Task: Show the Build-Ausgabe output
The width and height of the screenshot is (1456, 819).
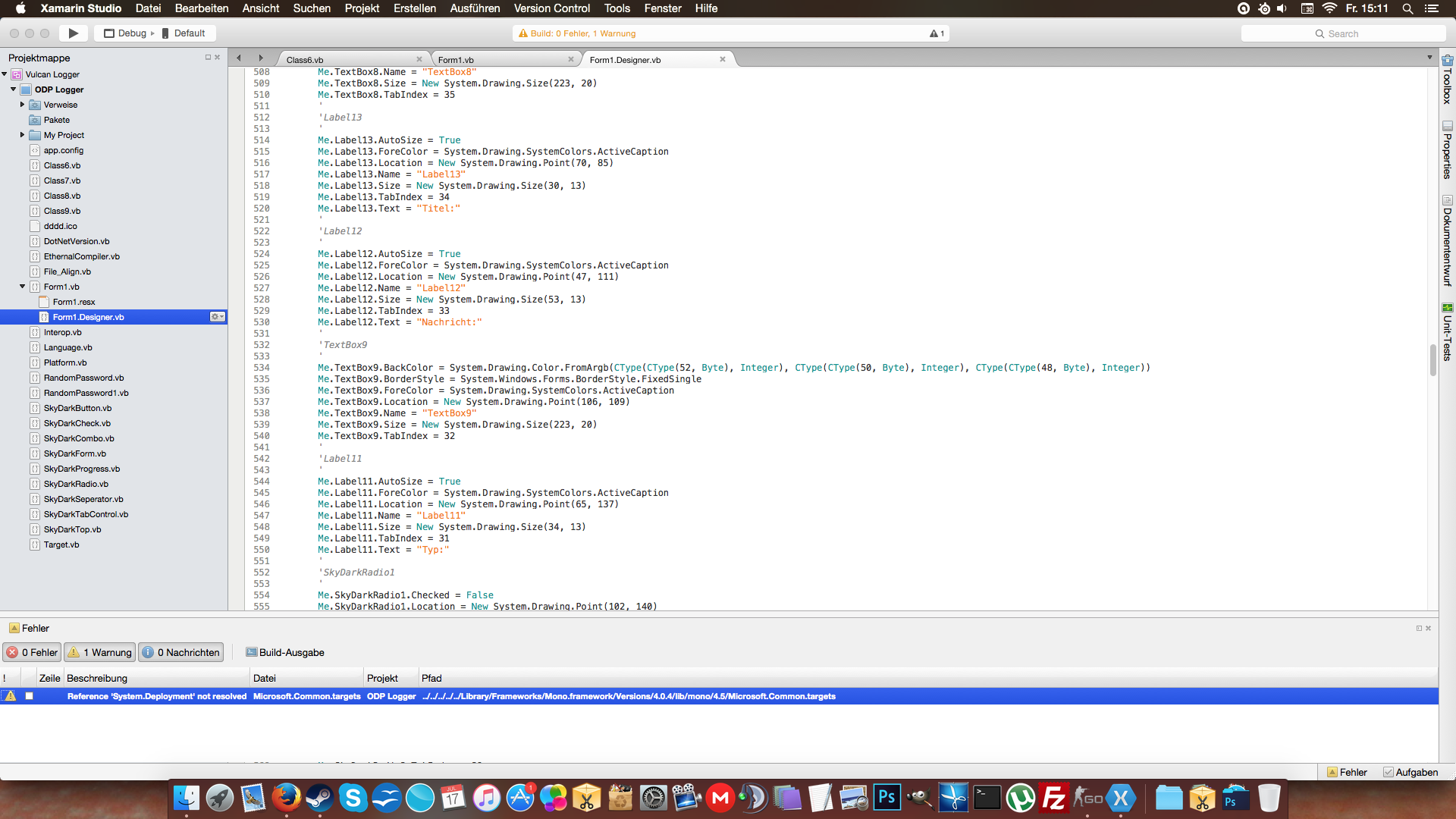Action: pos(284,652)
